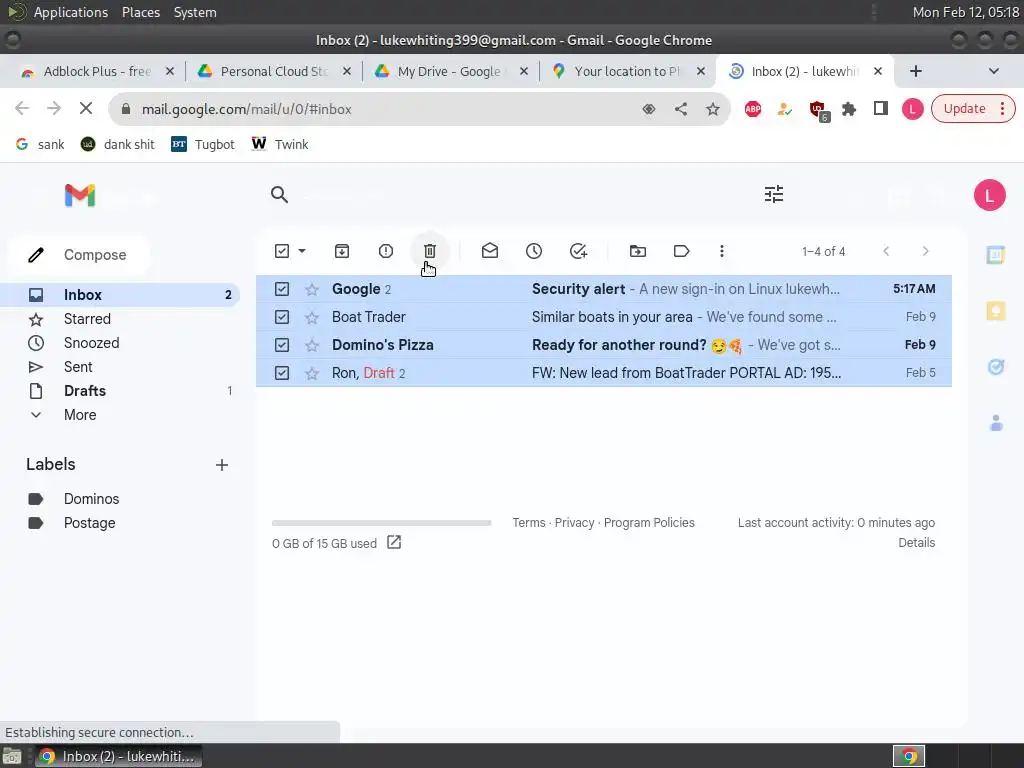Image resolution: width=1024 pixels, height=768 pixels.
Task: Toggle the select-all emails checkbox
Action: pyautogui.click(x=282, y=251)
